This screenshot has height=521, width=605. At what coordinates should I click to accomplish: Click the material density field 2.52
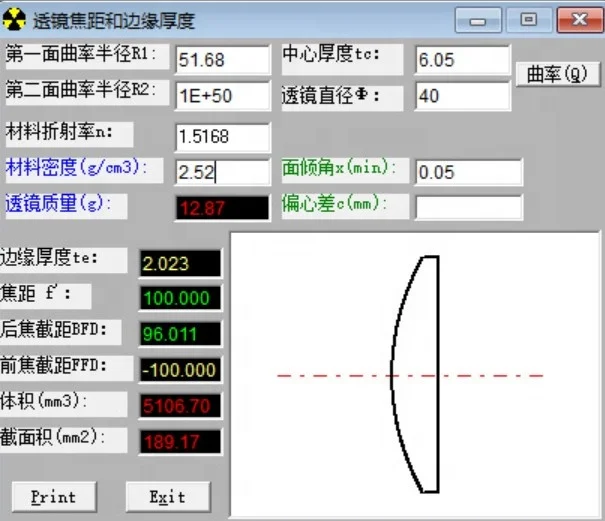coord(223,172)
